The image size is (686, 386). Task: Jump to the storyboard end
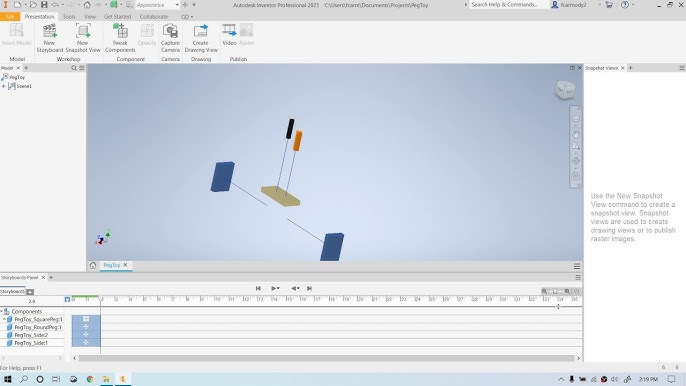[309, 288]
